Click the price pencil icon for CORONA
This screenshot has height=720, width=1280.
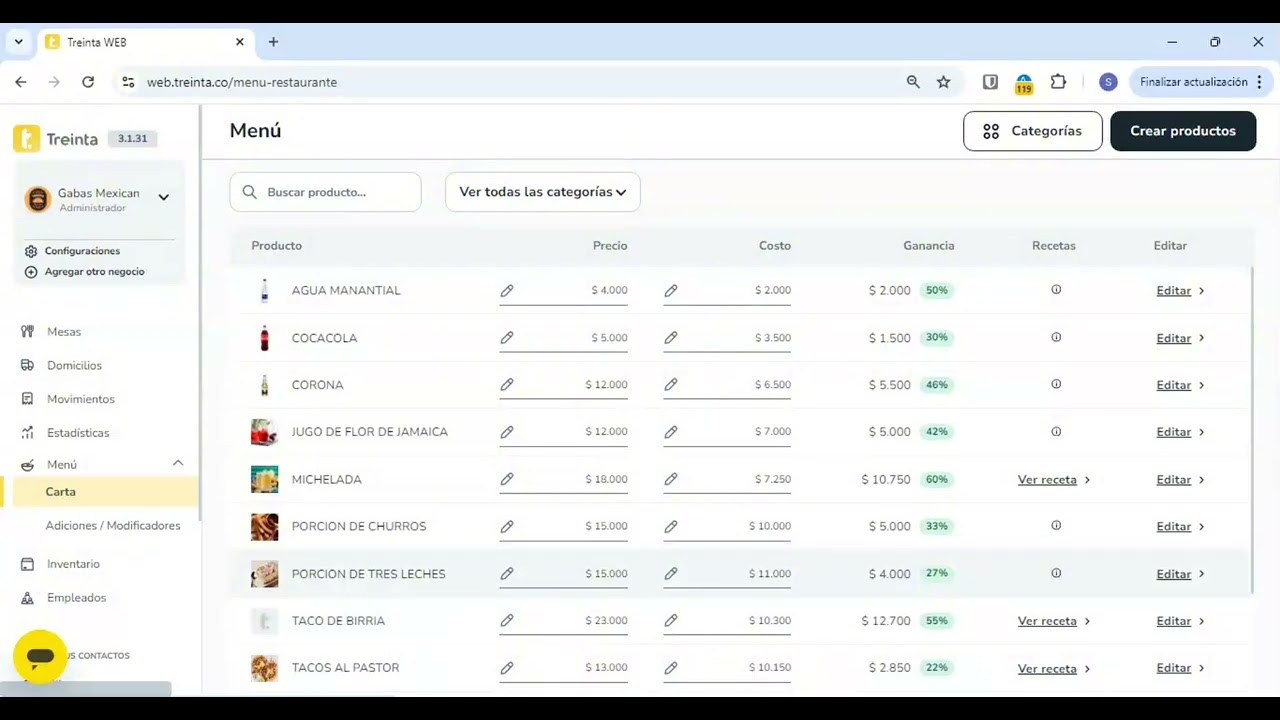click(507, 385)
